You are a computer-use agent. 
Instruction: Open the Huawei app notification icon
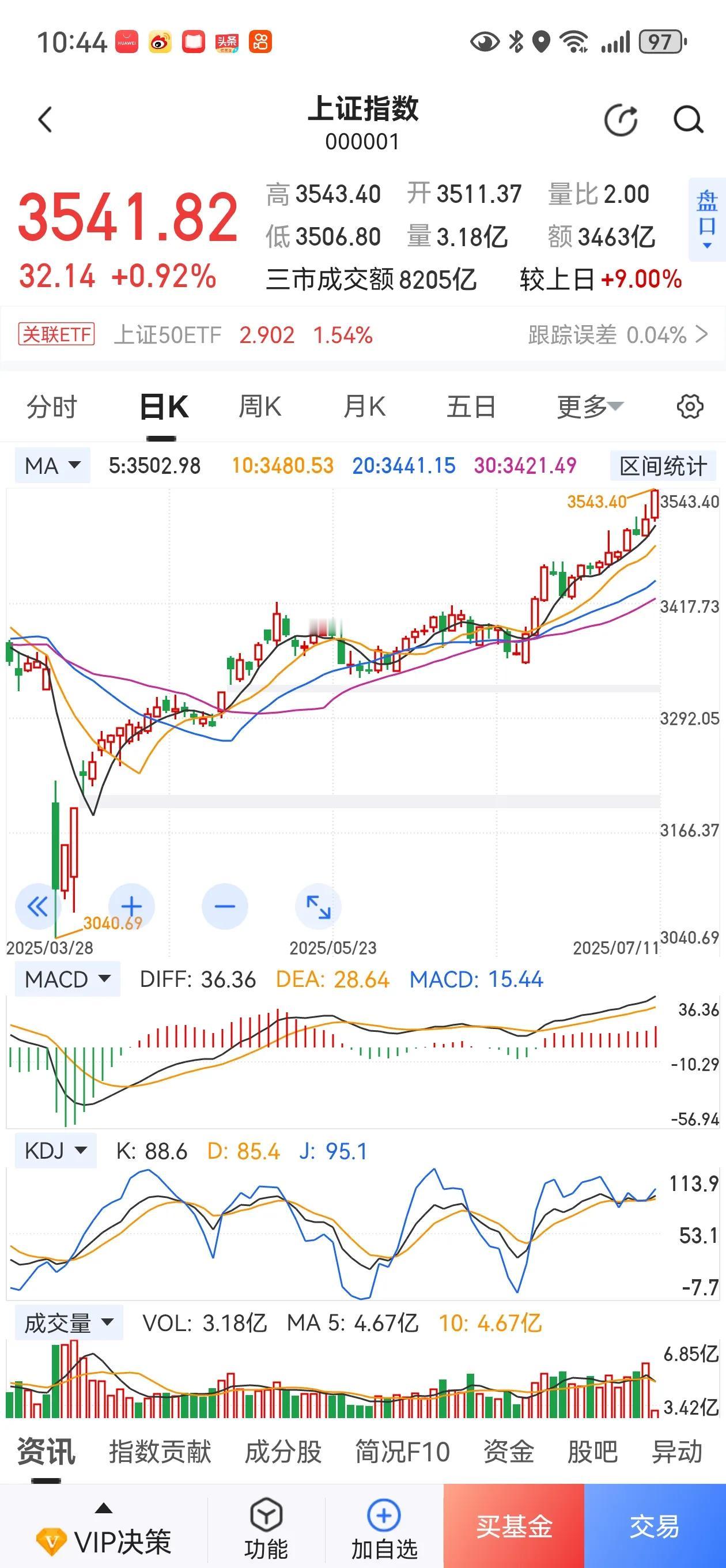click(127, 42)
